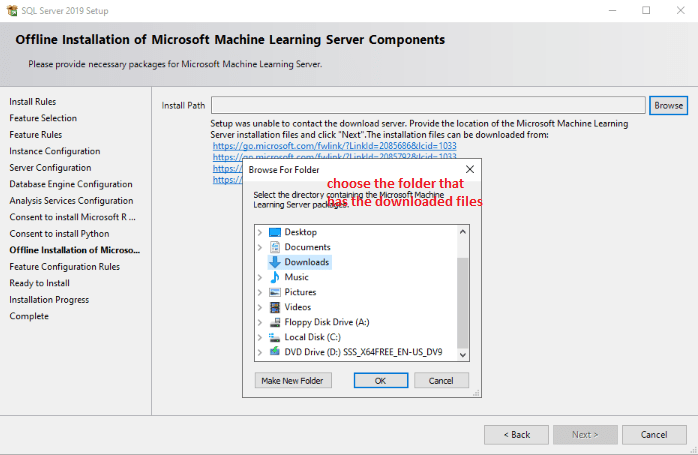The image size is (698, 455).
Task: Maximize the SQL Server Setup window
Action: tap(646, 10)
